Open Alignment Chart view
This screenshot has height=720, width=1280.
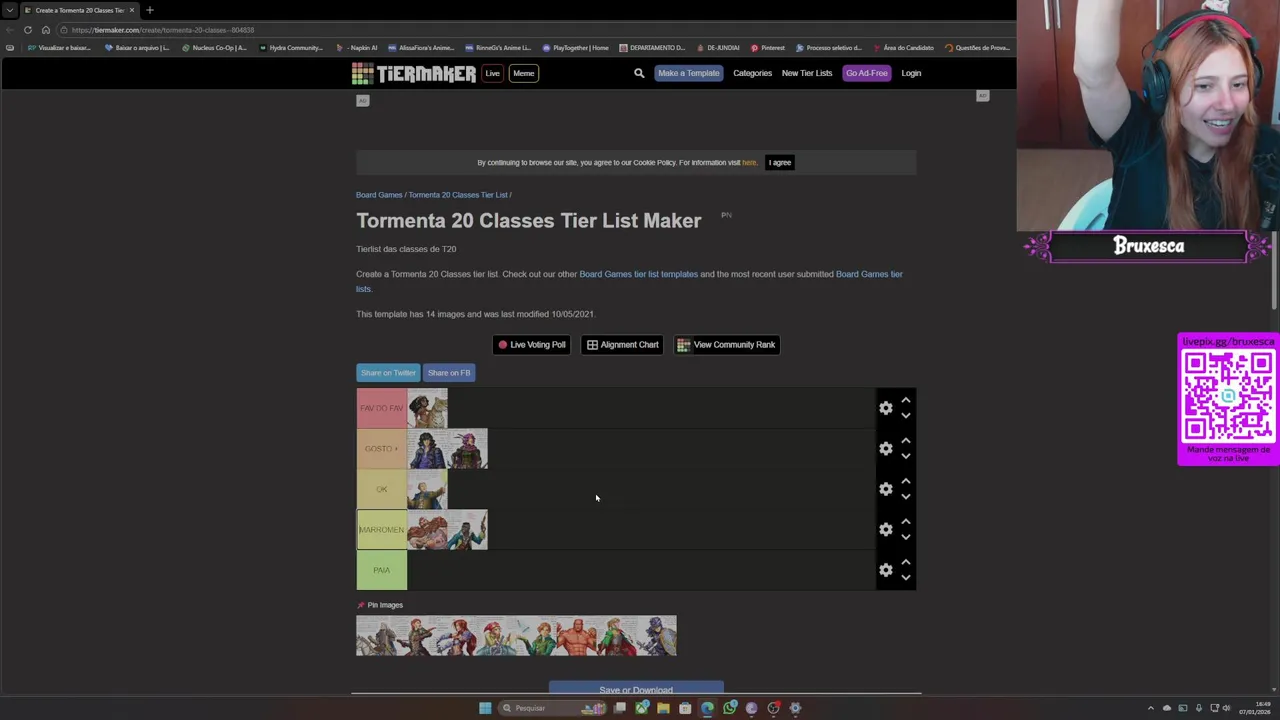(622, 345)
